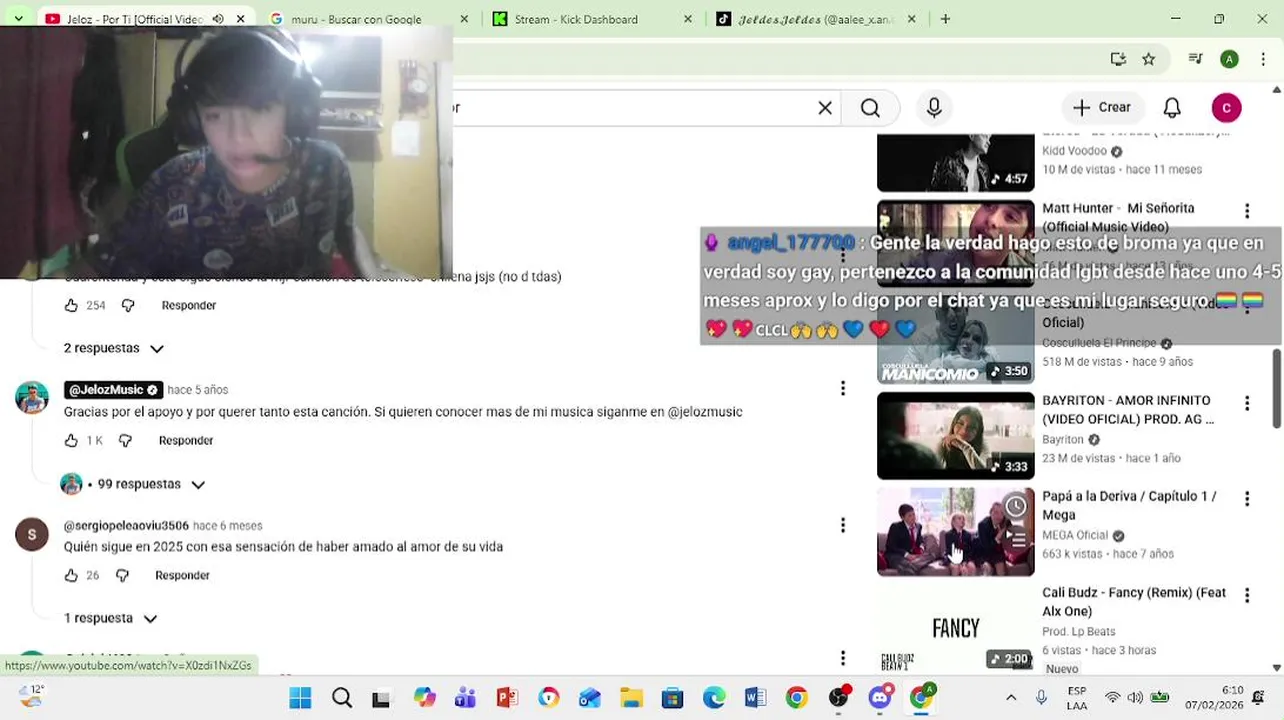Open PowerPoint from the taskbar

click(506, 698)
